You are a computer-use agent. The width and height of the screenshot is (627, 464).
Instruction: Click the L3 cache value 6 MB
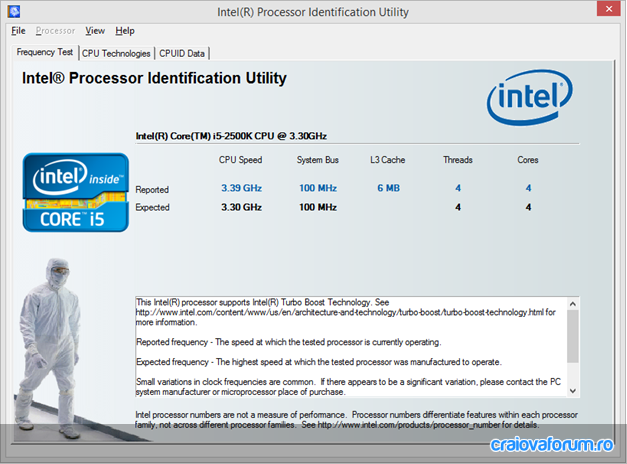pos(388,188)
